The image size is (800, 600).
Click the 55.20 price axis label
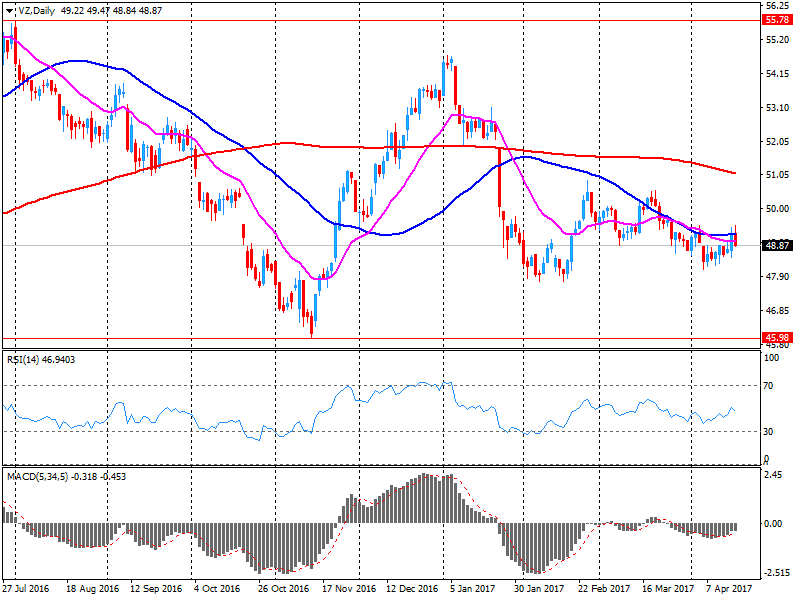click(x=777, y=40)
